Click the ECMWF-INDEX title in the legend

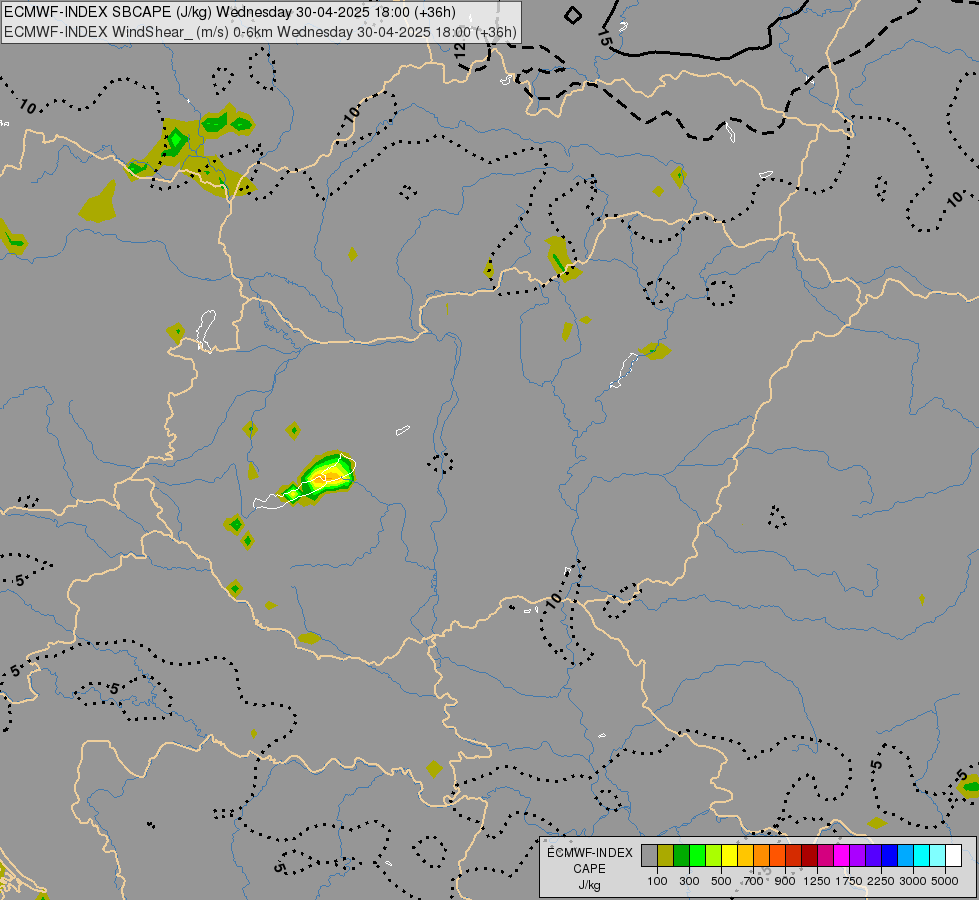point(589,853)
